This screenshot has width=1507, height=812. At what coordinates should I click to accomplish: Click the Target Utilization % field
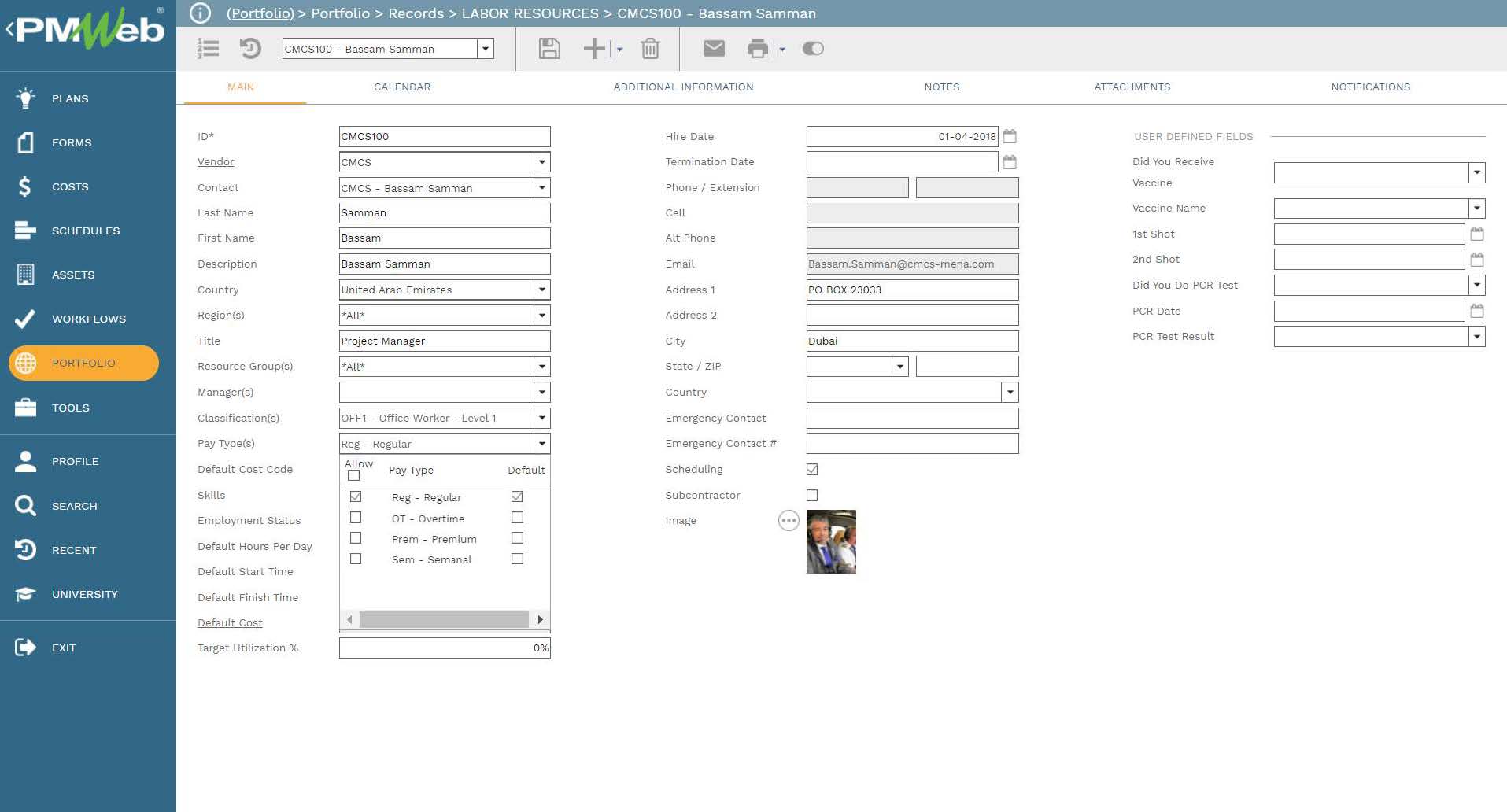[x=445, y=648]
